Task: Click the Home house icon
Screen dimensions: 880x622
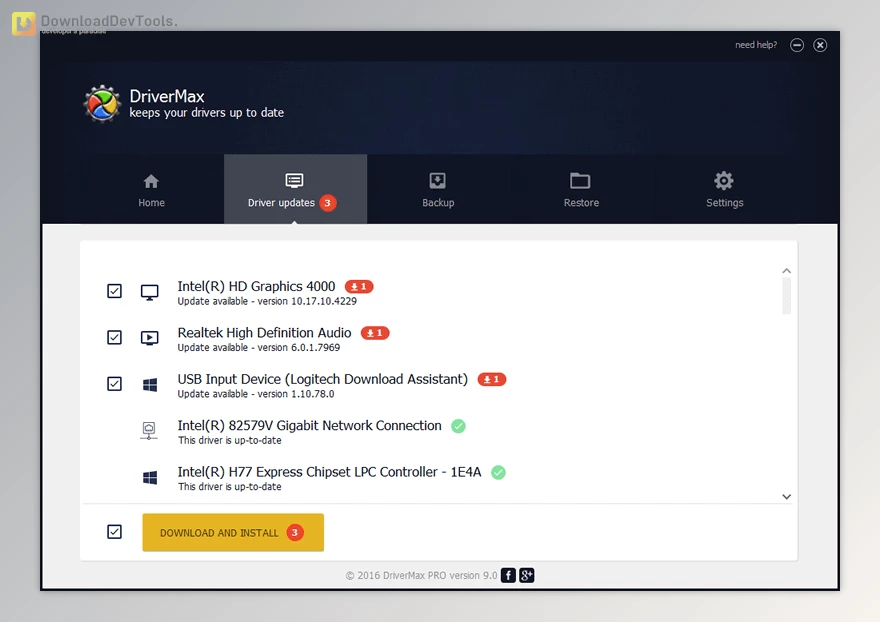Action: click(151, 181)
